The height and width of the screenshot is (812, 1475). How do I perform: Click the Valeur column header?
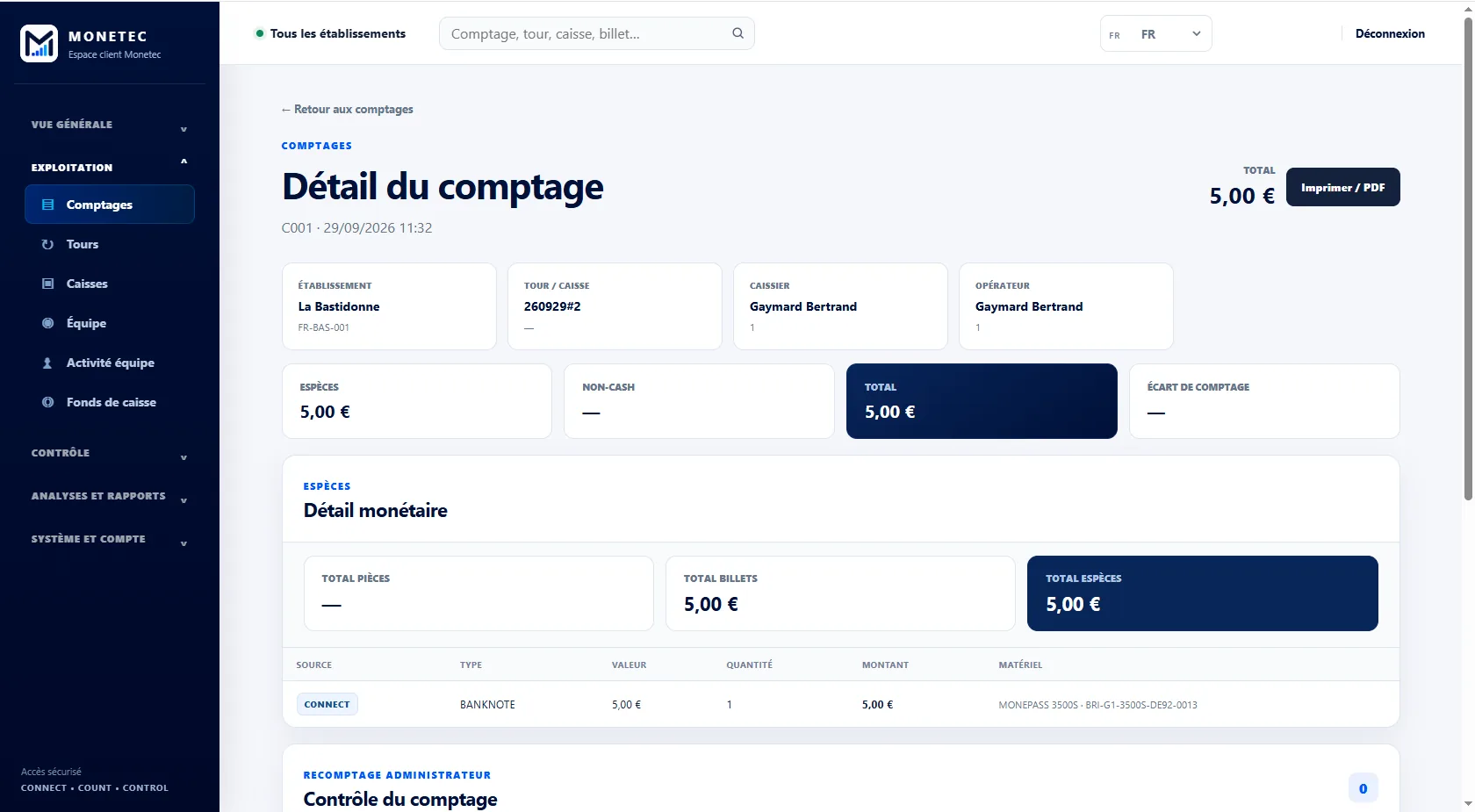(629, 665)
